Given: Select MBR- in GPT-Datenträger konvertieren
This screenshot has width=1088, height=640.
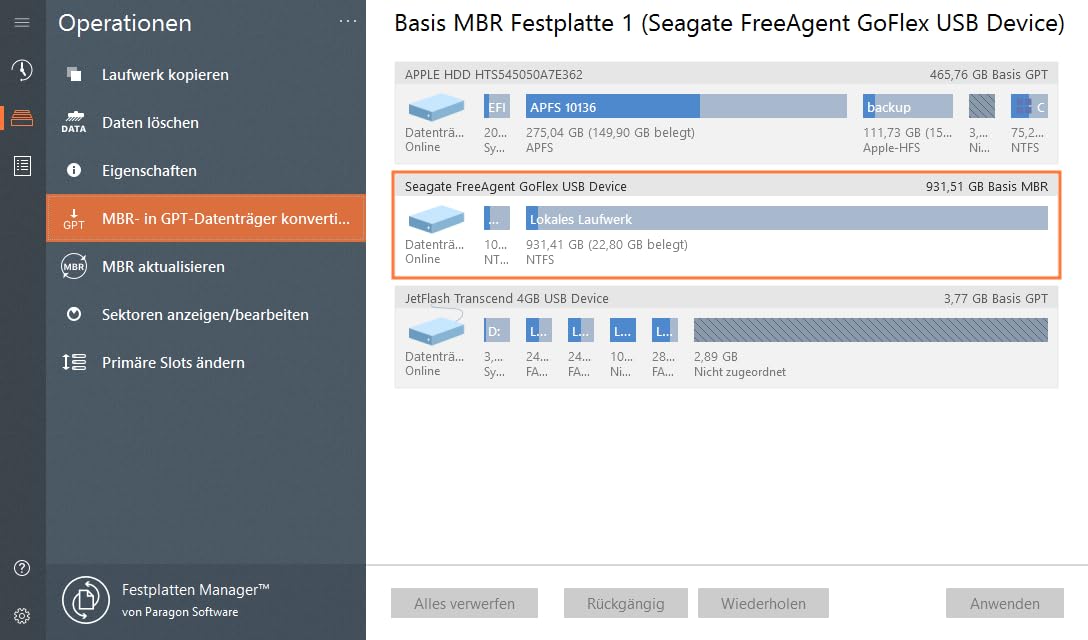Looking at the screenshot, I should tap(206, 219).
